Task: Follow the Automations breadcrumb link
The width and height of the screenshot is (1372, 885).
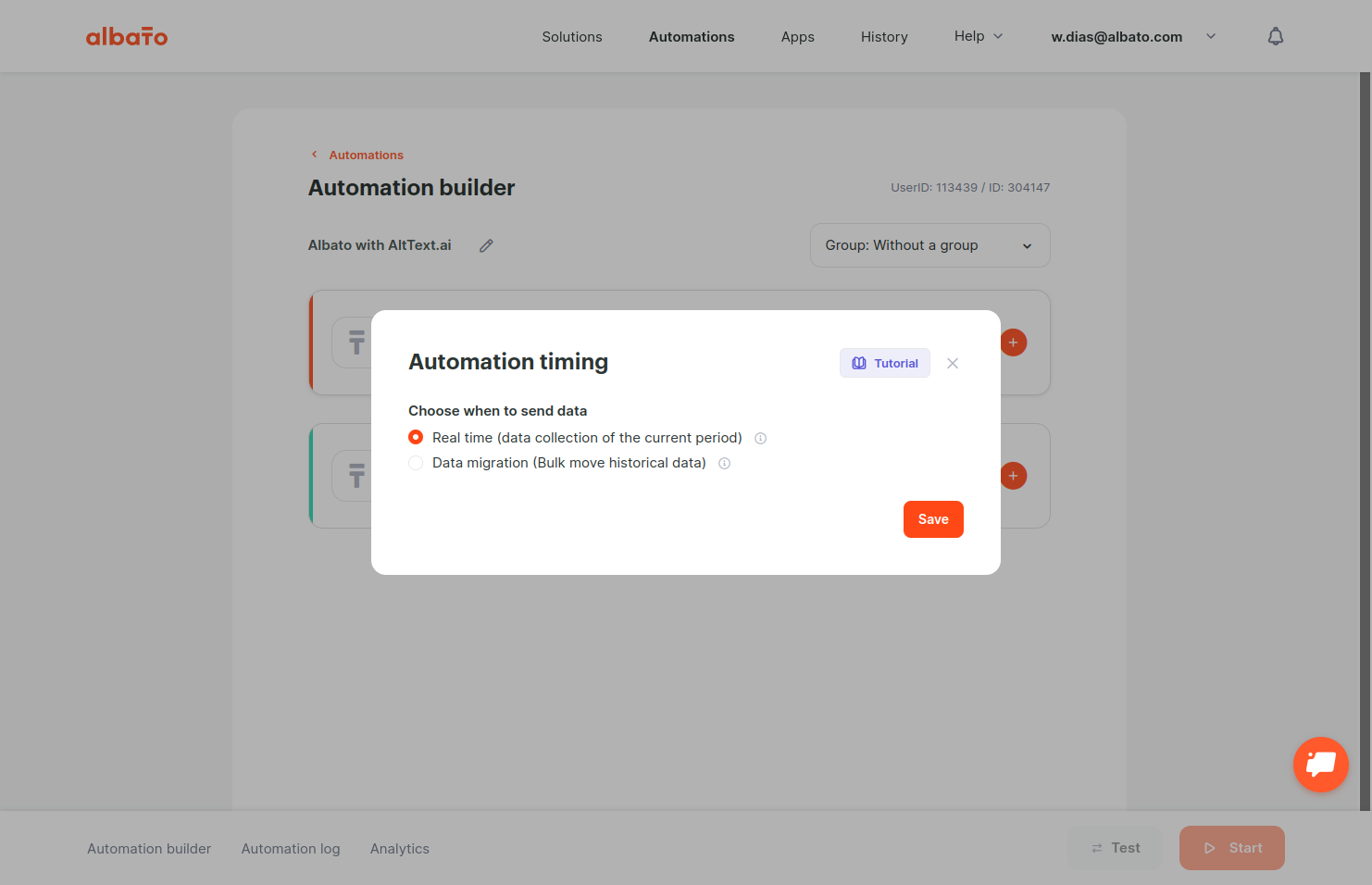Action: point(367,155)
